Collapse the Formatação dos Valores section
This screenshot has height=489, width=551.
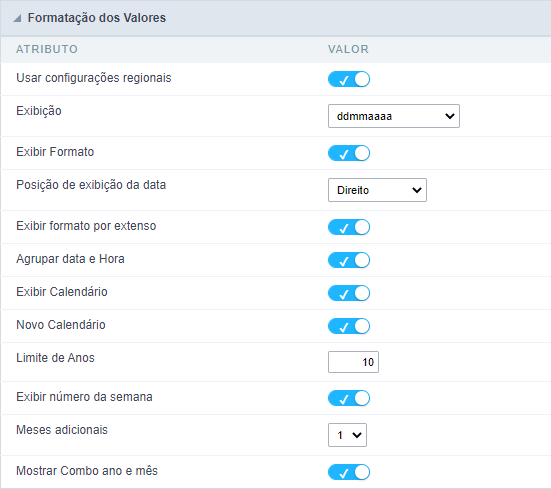pos(17,18)
